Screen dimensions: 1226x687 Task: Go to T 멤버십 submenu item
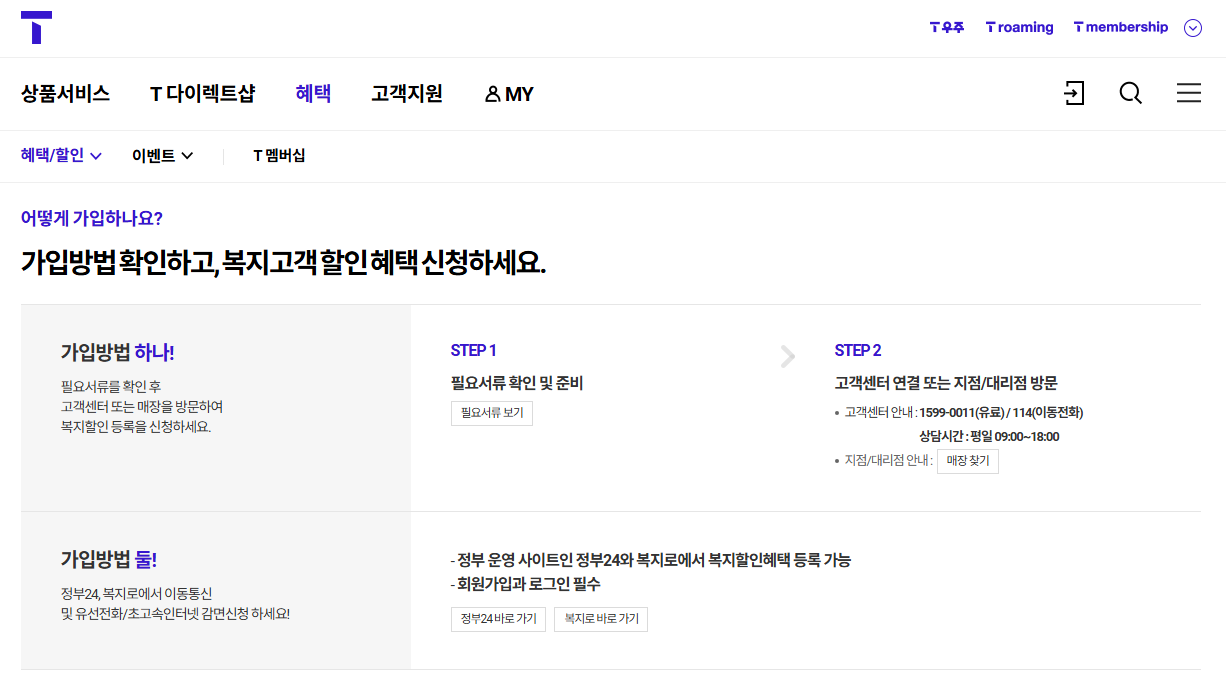(x=279, y=156)
